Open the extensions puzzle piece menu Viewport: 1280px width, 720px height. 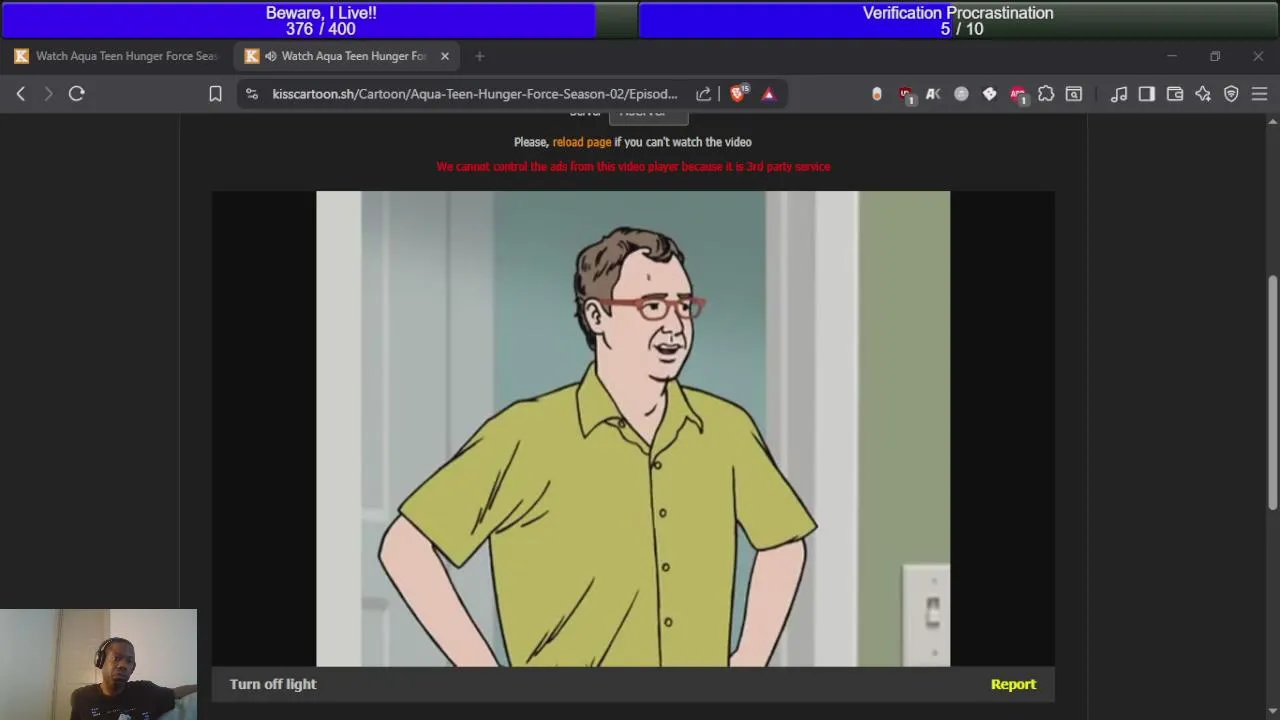click(1046, 94)
